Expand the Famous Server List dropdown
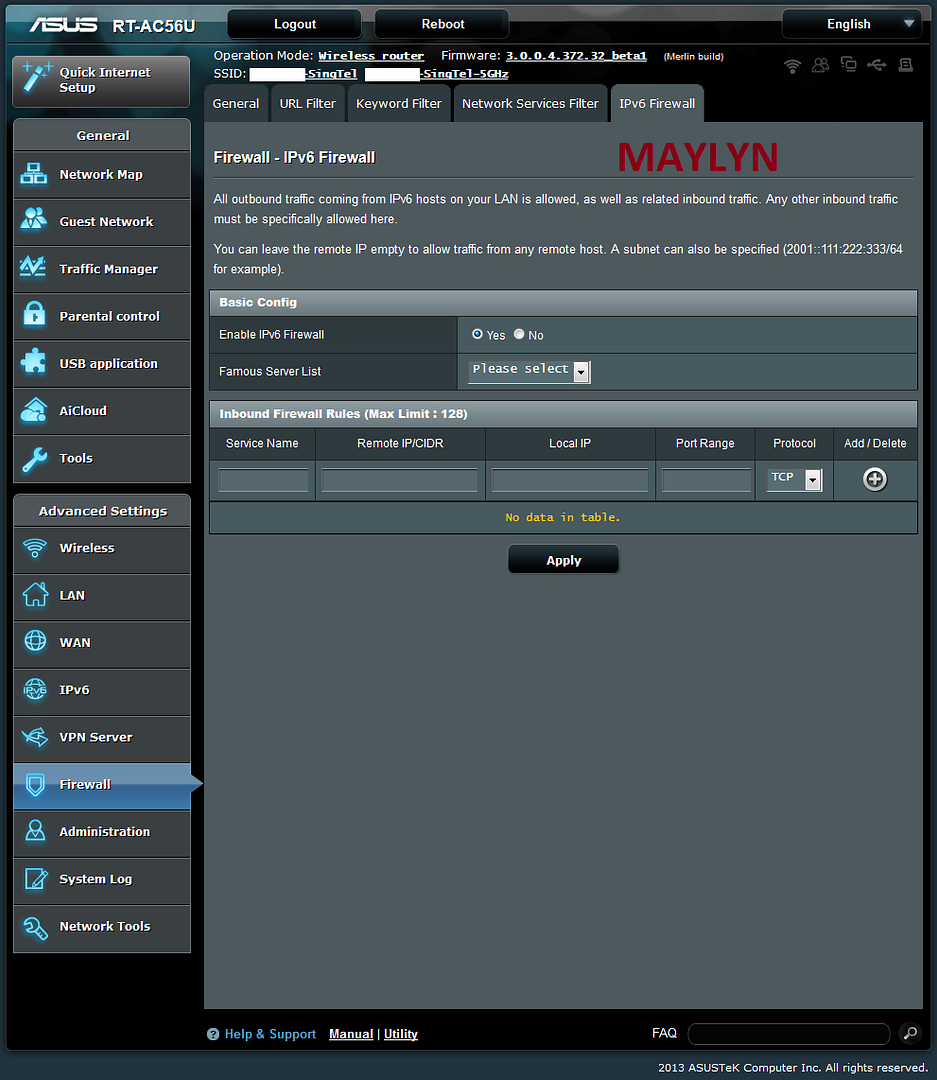The height and width of the screenshot is (1080, 937). click(x=530, y=371)
